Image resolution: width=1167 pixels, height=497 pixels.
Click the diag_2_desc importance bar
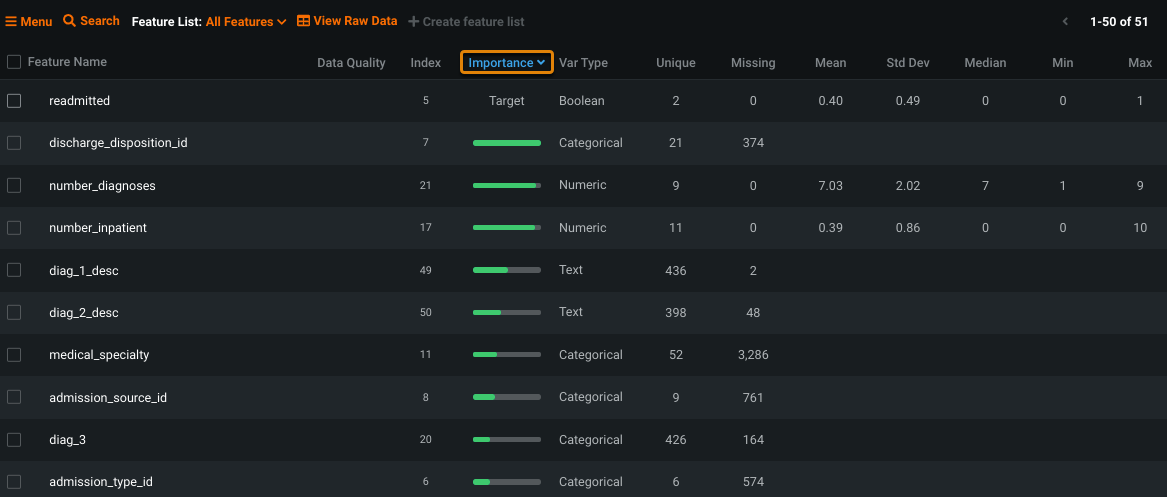pyautogui.click(x=506, y=312)
